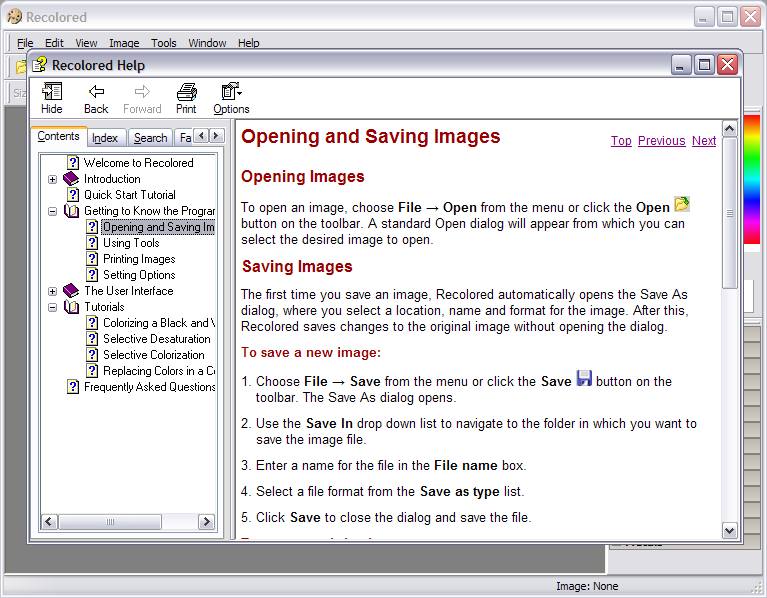
Task: Click the Recolored palette app icon
Action: point(14,17)
